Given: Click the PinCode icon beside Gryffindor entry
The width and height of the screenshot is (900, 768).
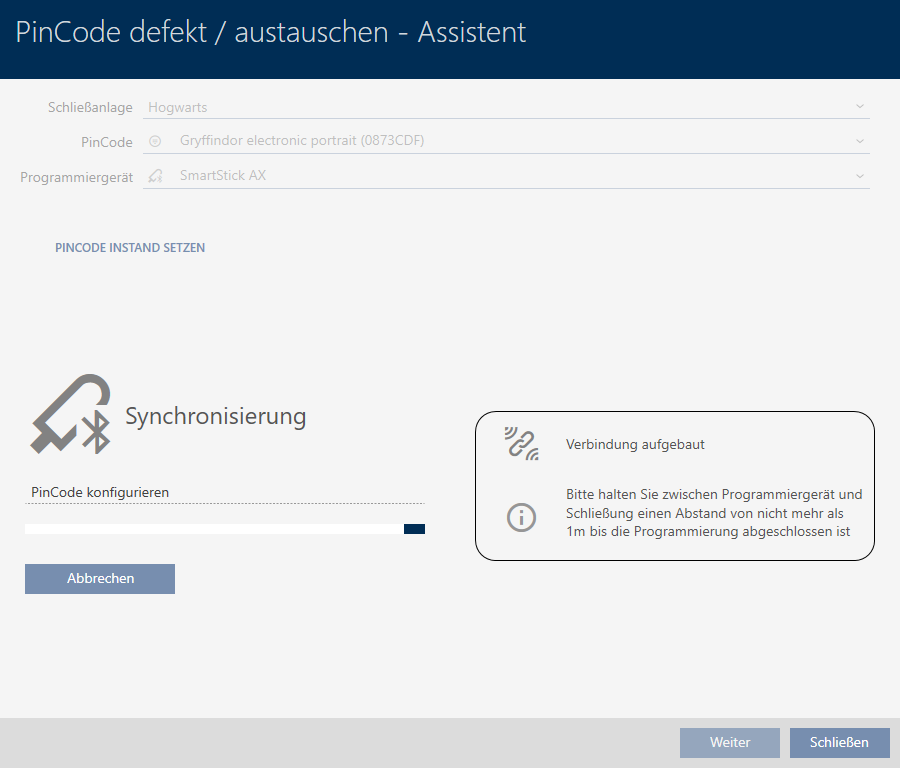Looking at the screenshot, I should [x=155, y=141].
